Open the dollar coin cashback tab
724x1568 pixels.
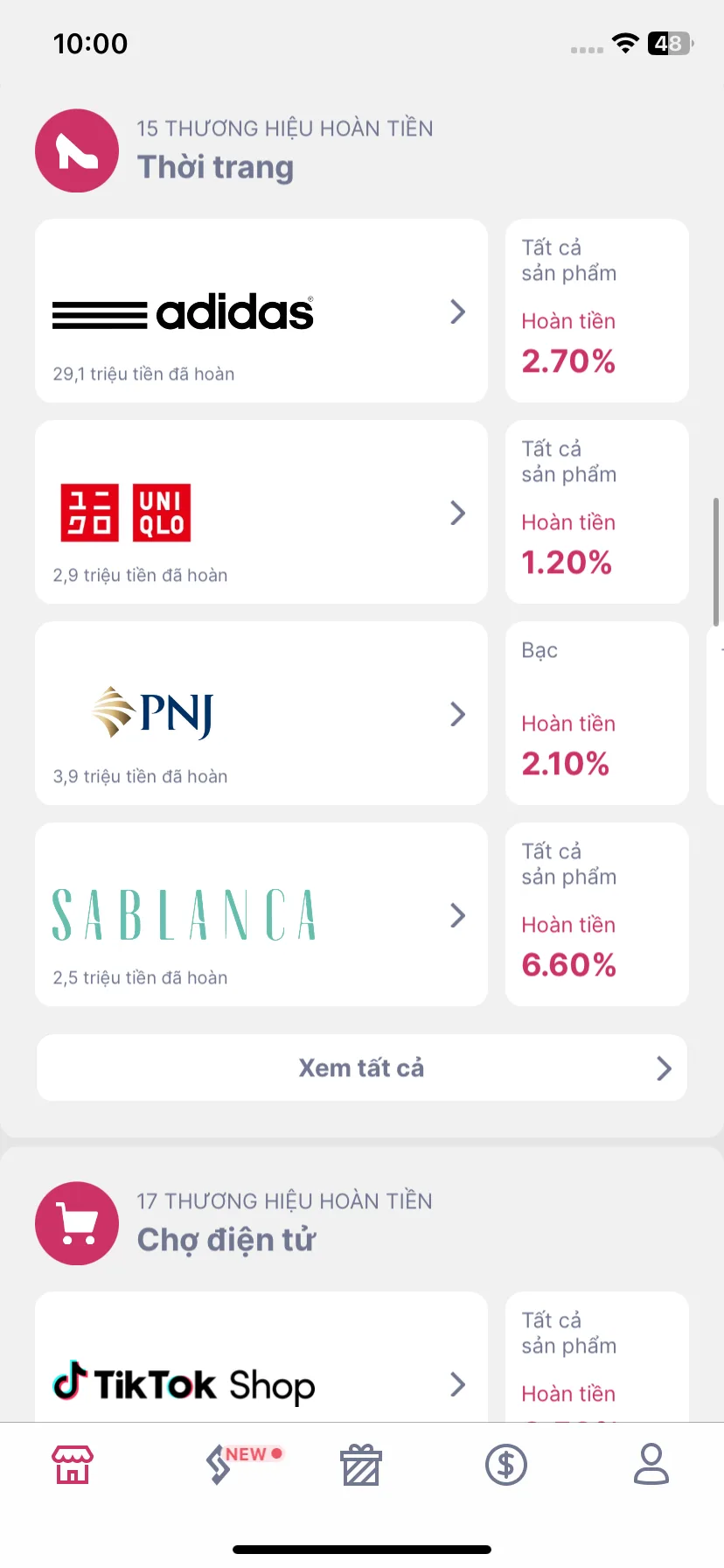point(506,1464)
